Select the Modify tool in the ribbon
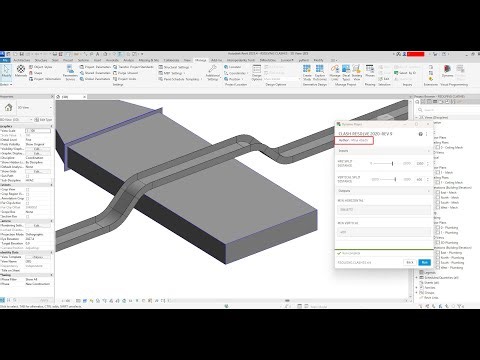The height and width of the screenshot is (360, 480). [x=6, y=72]
